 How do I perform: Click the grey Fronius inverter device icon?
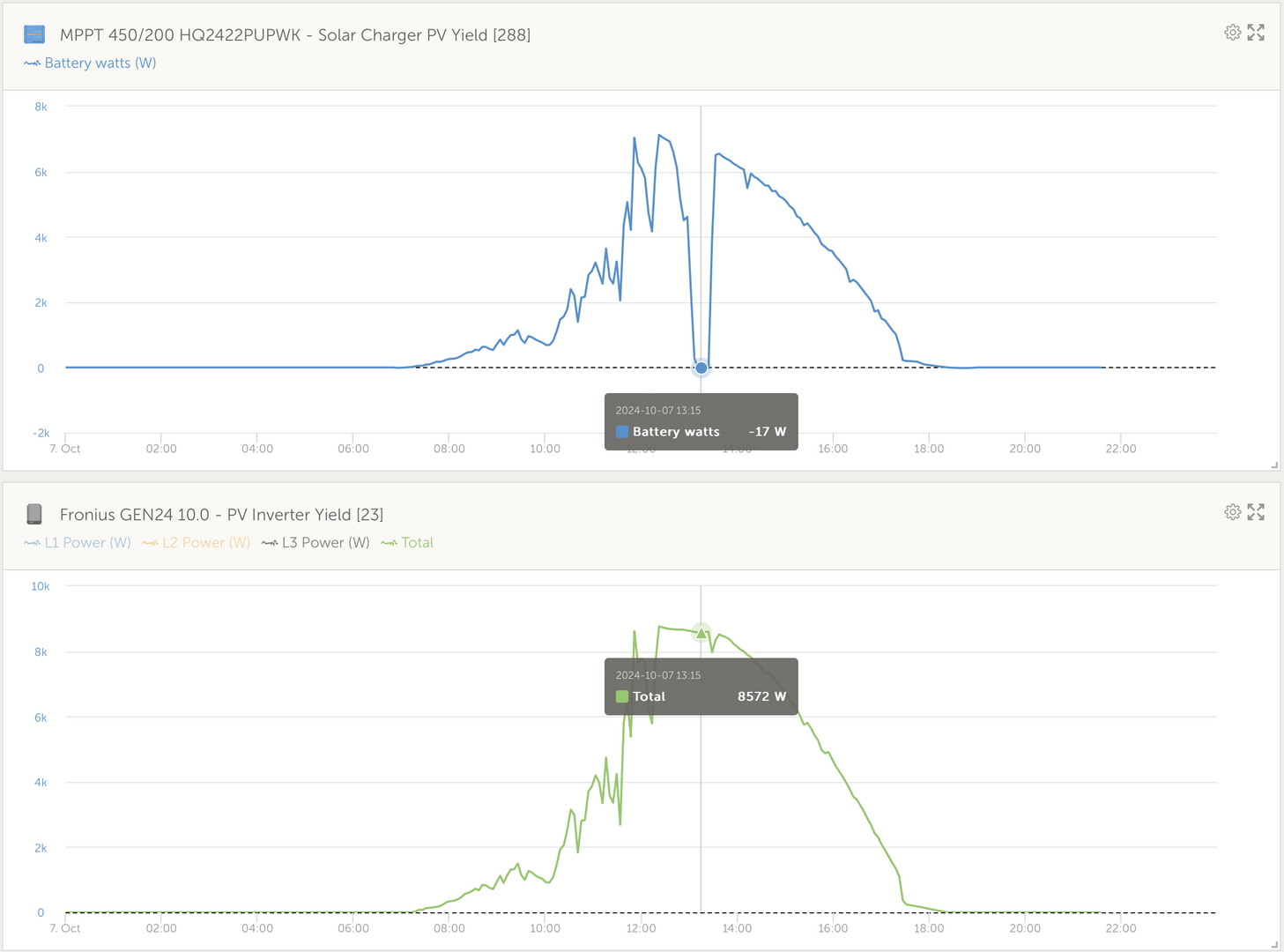[34, 514]
